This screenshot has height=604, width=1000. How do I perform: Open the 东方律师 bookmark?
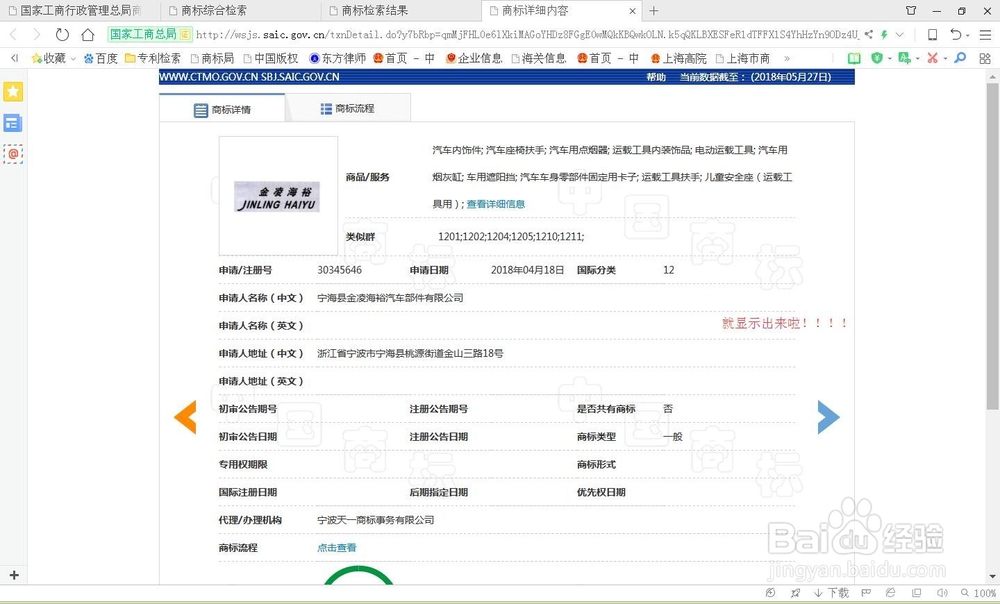[337, 58]
